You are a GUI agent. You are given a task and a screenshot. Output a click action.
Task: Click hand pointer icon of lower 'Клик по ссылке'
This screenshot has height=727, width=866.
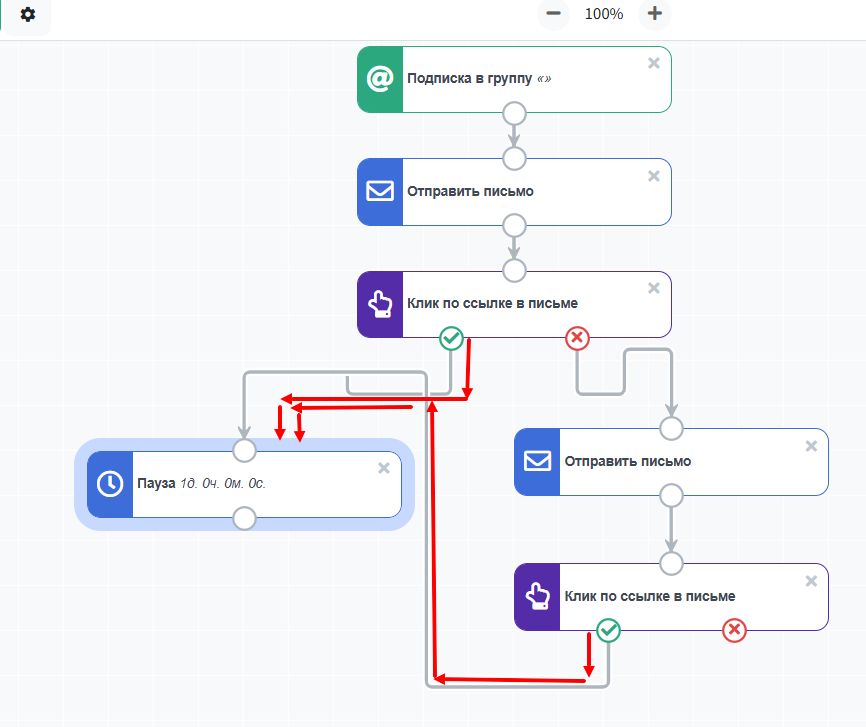click(x=537, y=597)
